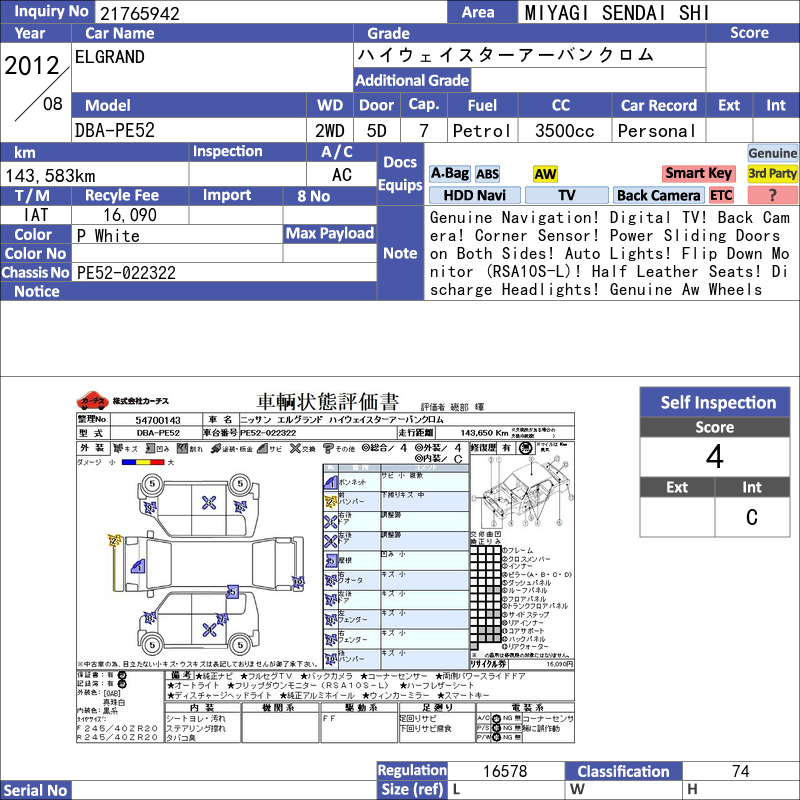Click the Size (ref) label
800x800 pixels.
click(x=412, y=790)
